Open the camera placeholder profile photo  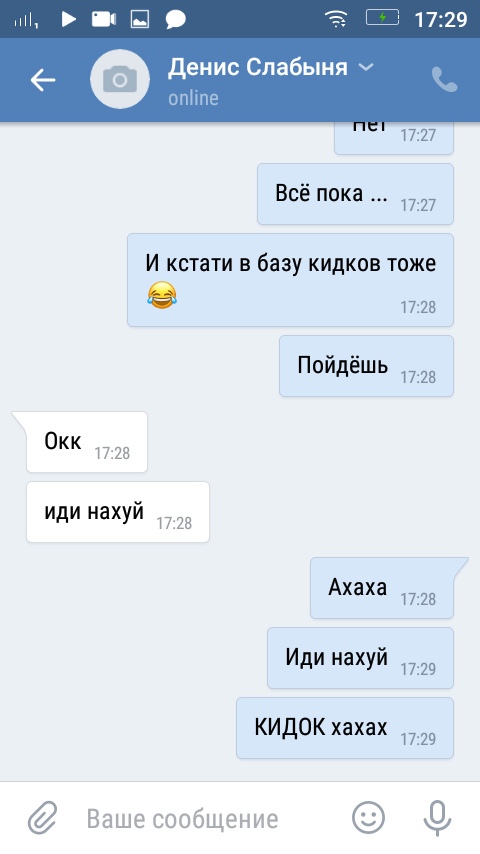tap(120, 80)
